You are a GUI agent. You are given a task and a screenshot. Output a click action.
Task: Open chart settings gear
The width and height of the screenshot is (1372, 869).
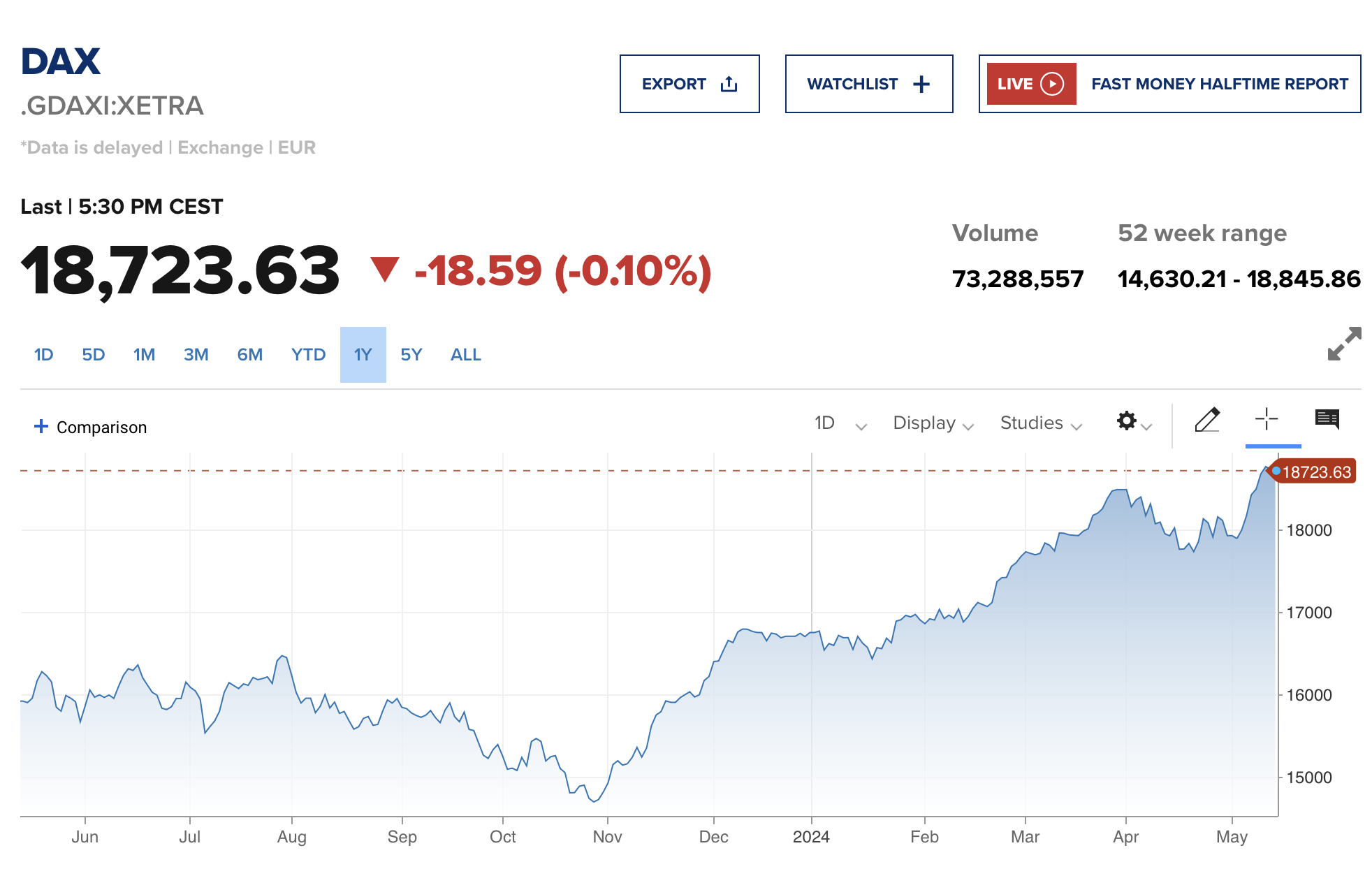pyautogui.click(x=1126, y=421)
